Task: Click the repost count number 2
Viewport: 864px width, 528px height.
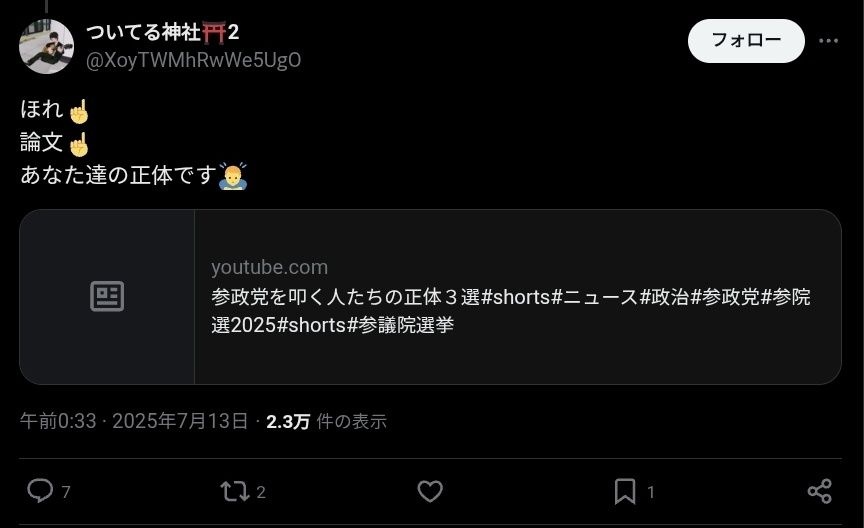Action: (261, 492)
